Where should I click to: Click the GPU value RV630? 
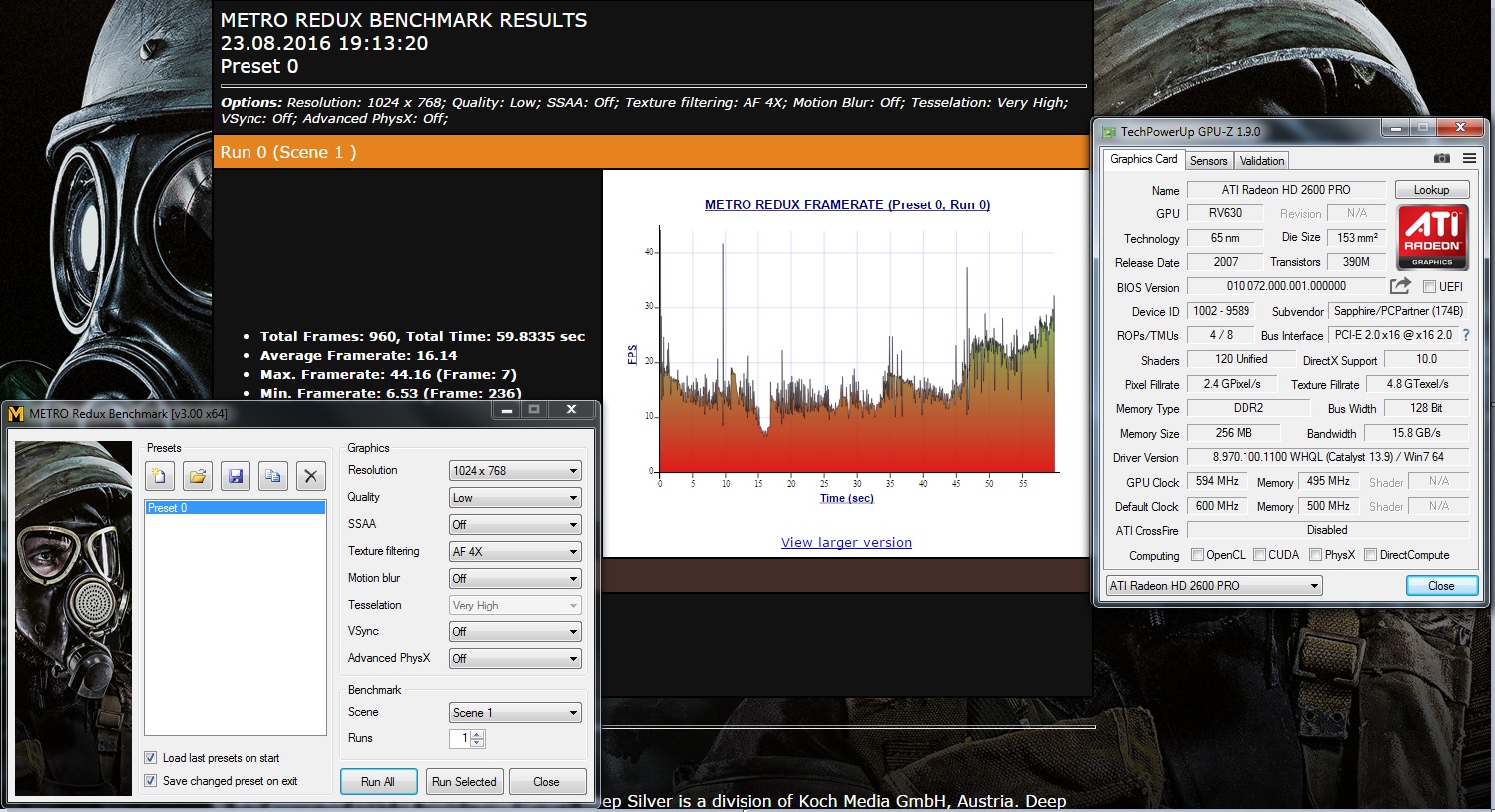click(x=1226, y=213)
